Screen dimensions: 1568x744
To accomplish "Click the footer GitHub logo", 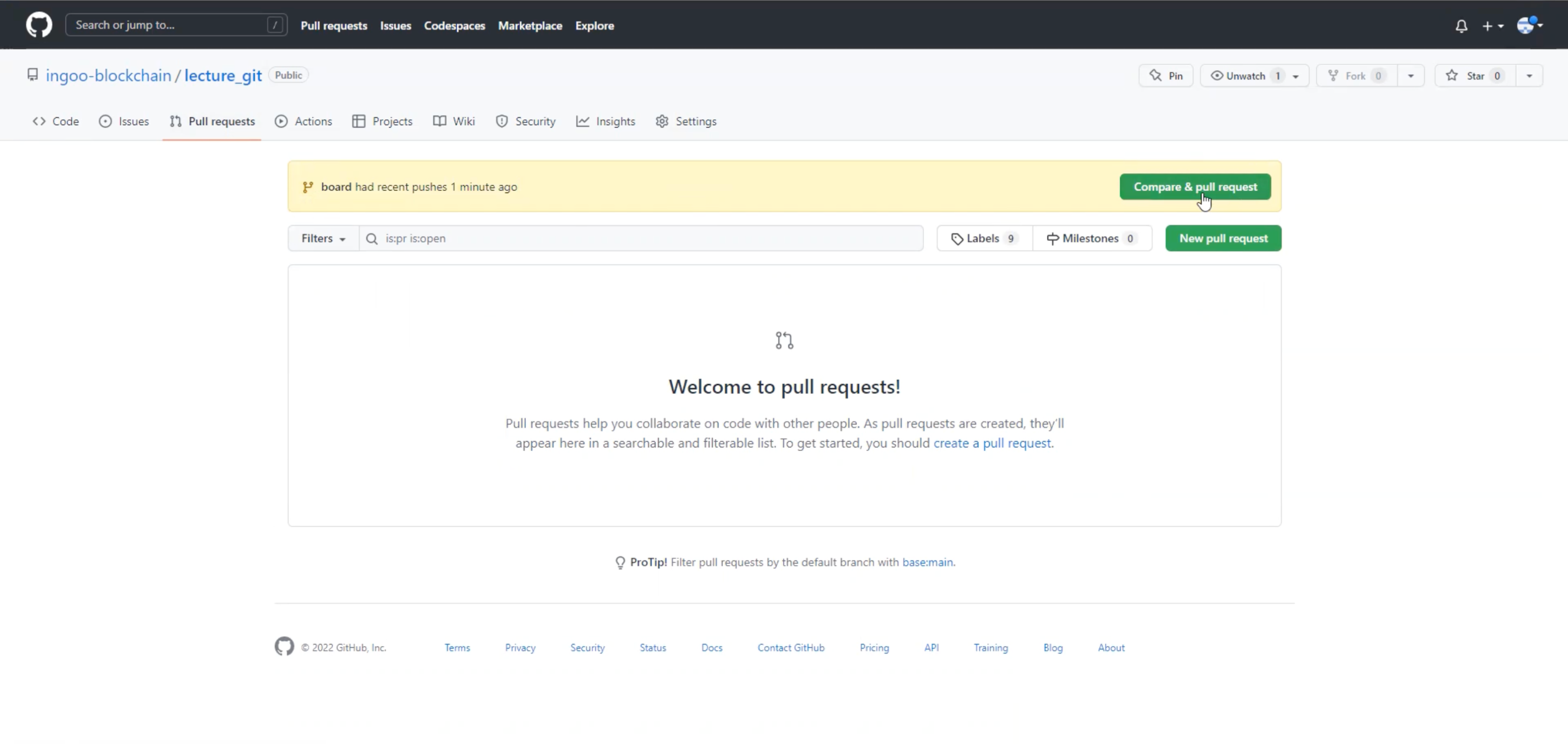I will [284, 647].
